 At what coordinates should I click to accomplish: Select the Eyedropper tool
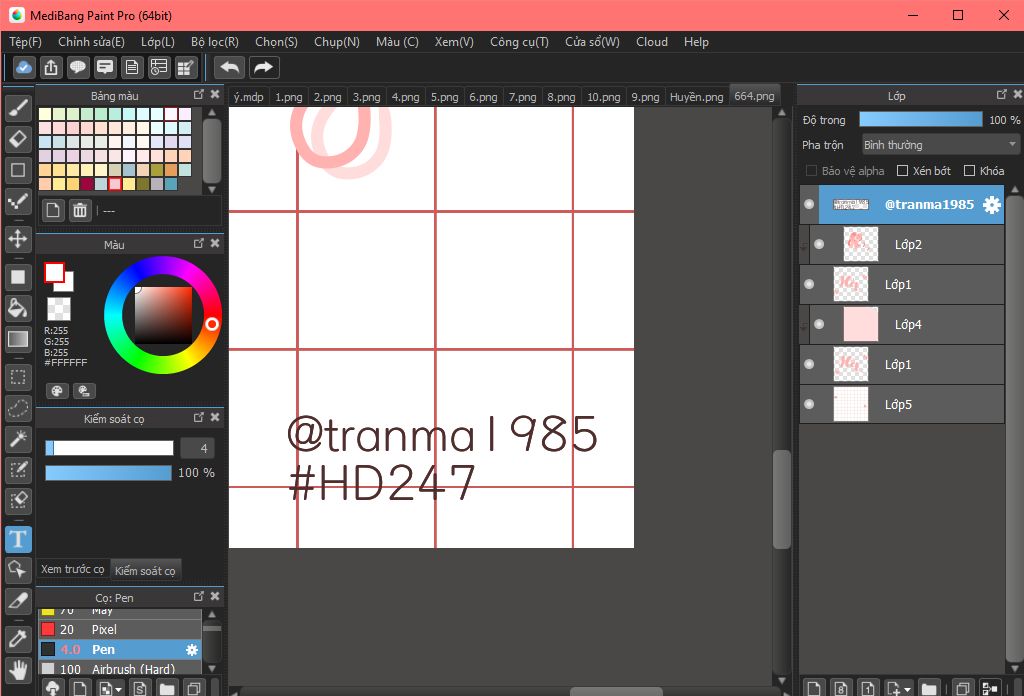tap(18, 639)
